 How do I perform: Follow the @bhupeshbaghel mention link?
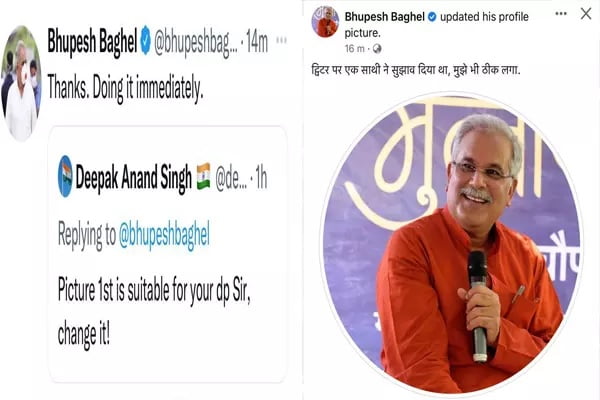(x=165, y=234)
